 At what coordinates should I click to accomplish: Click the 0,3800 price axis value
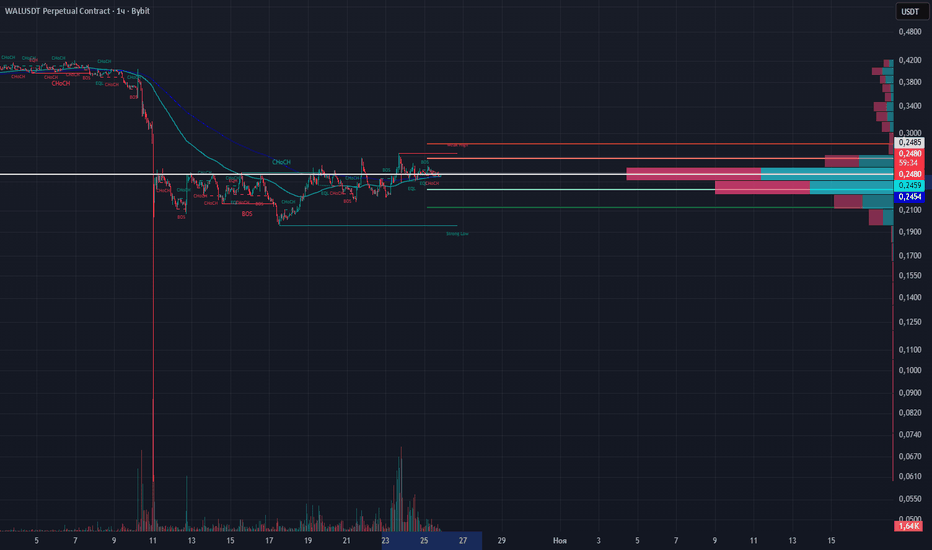[x=910, y=83]
